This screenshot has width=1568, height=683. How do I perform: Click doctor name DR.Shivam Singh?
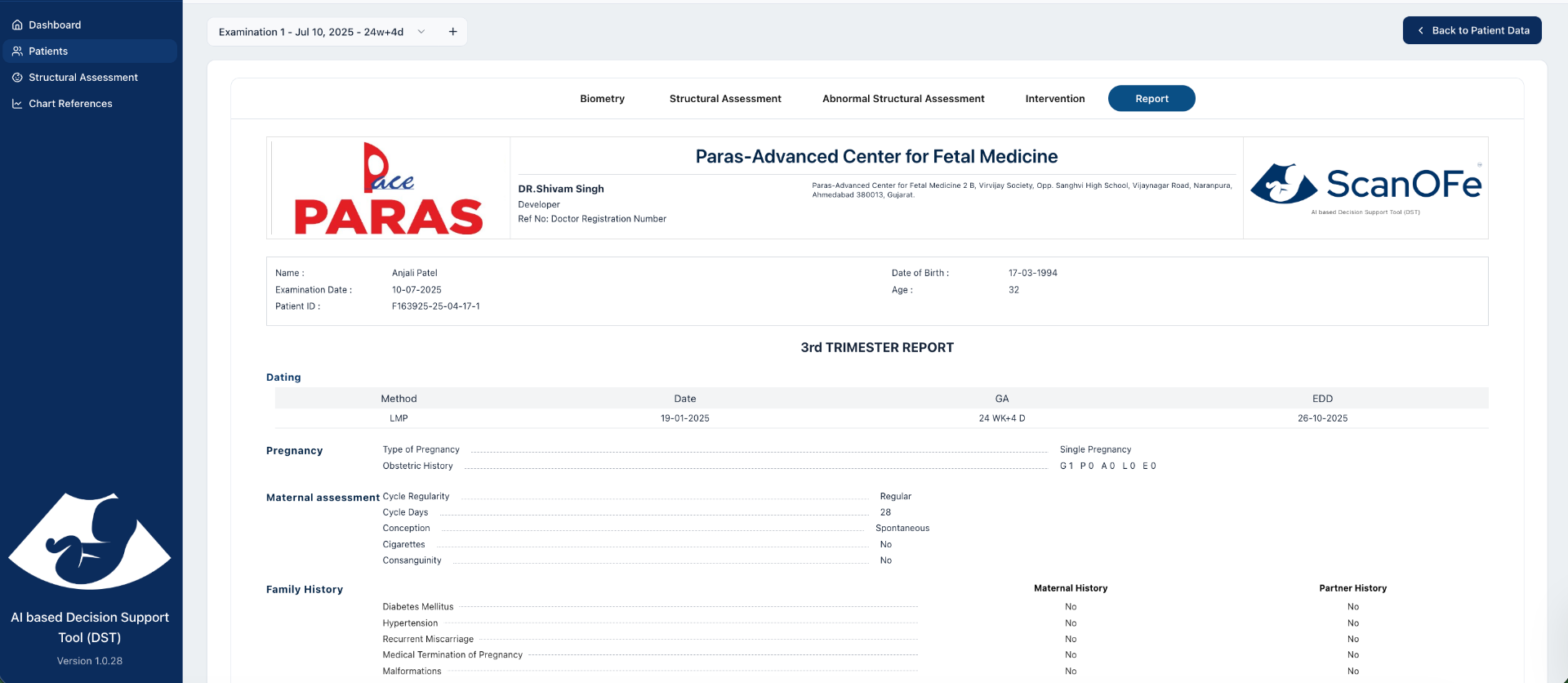coord(561,189)
